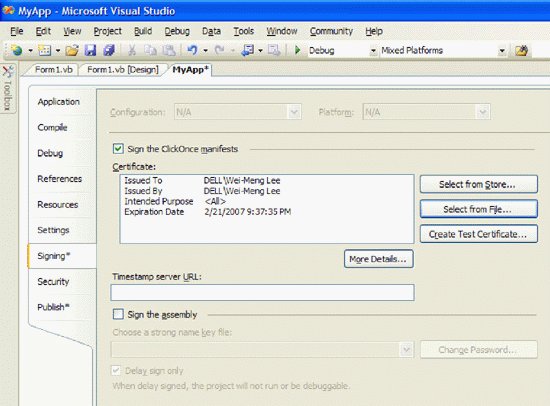
Task: Open the Compile properties page
Action: tap(52, 127)
